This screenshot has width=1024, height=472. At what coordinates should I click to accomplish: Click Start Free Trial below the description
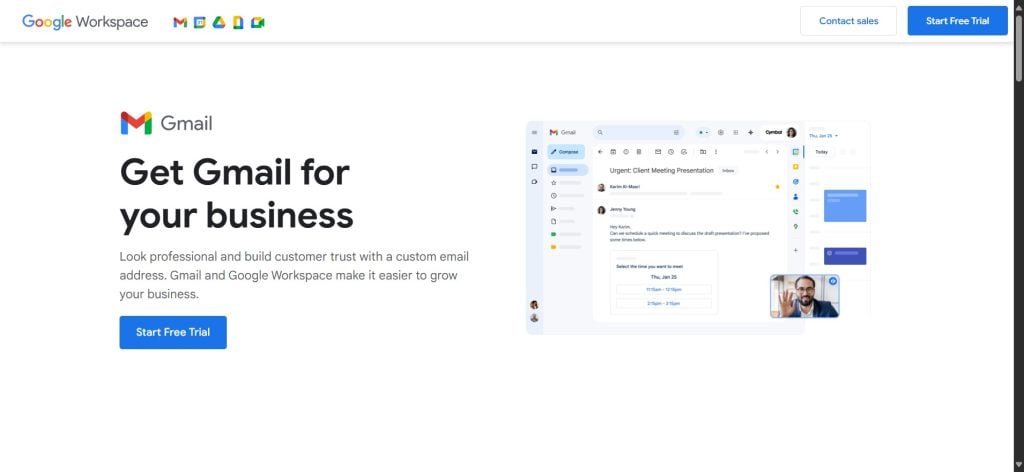(x=173, y=332)
